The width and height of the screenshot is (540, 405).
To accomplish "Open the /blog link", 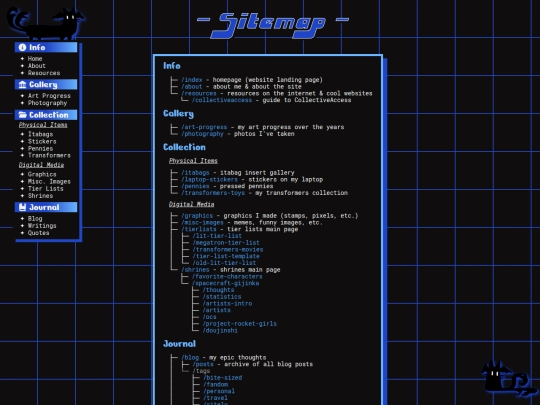I will click(190, 357).
